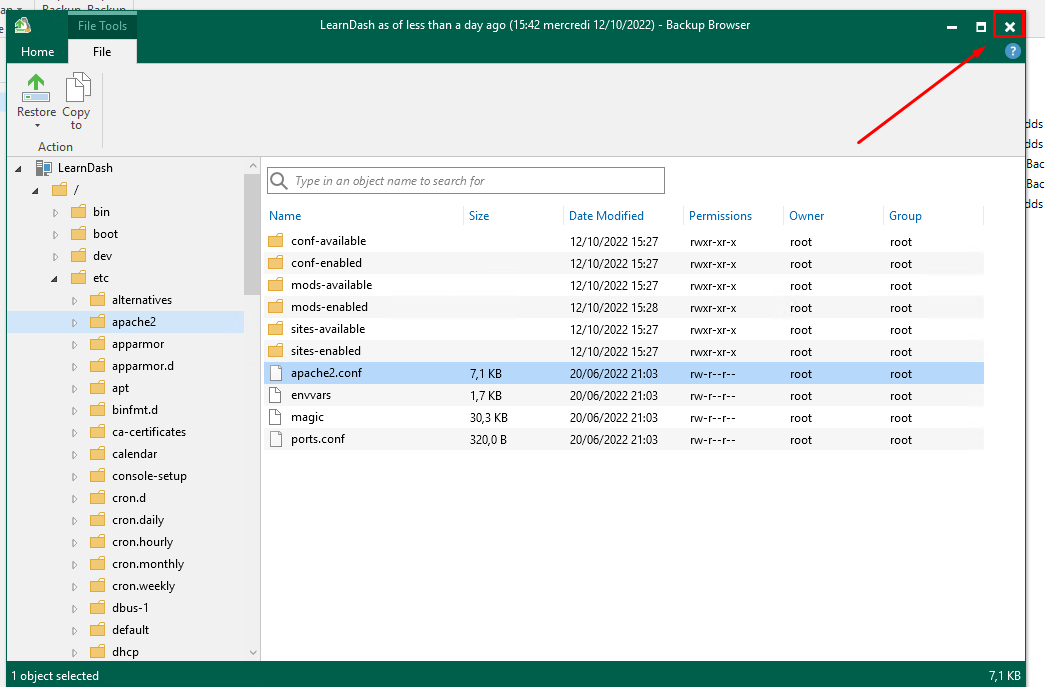Image resolution: width=1045 pixels, height=687 pixels.
Task: Click the envvars file icon
Action: pyautogui.click(x=275, y=395)
